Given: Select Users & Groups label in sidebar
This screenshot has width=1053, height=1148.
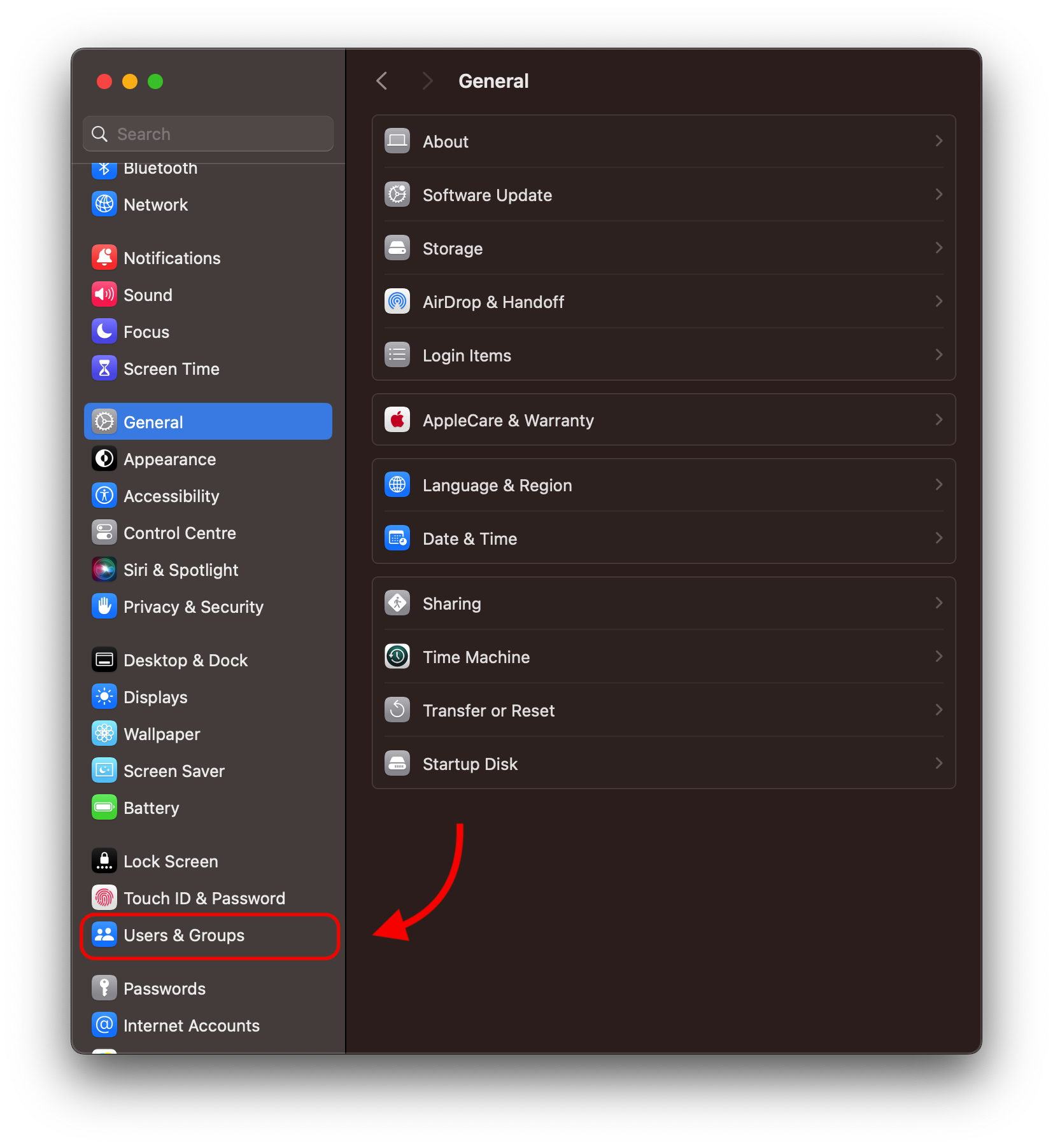Looking at the screenshot, I should (184, 935).
